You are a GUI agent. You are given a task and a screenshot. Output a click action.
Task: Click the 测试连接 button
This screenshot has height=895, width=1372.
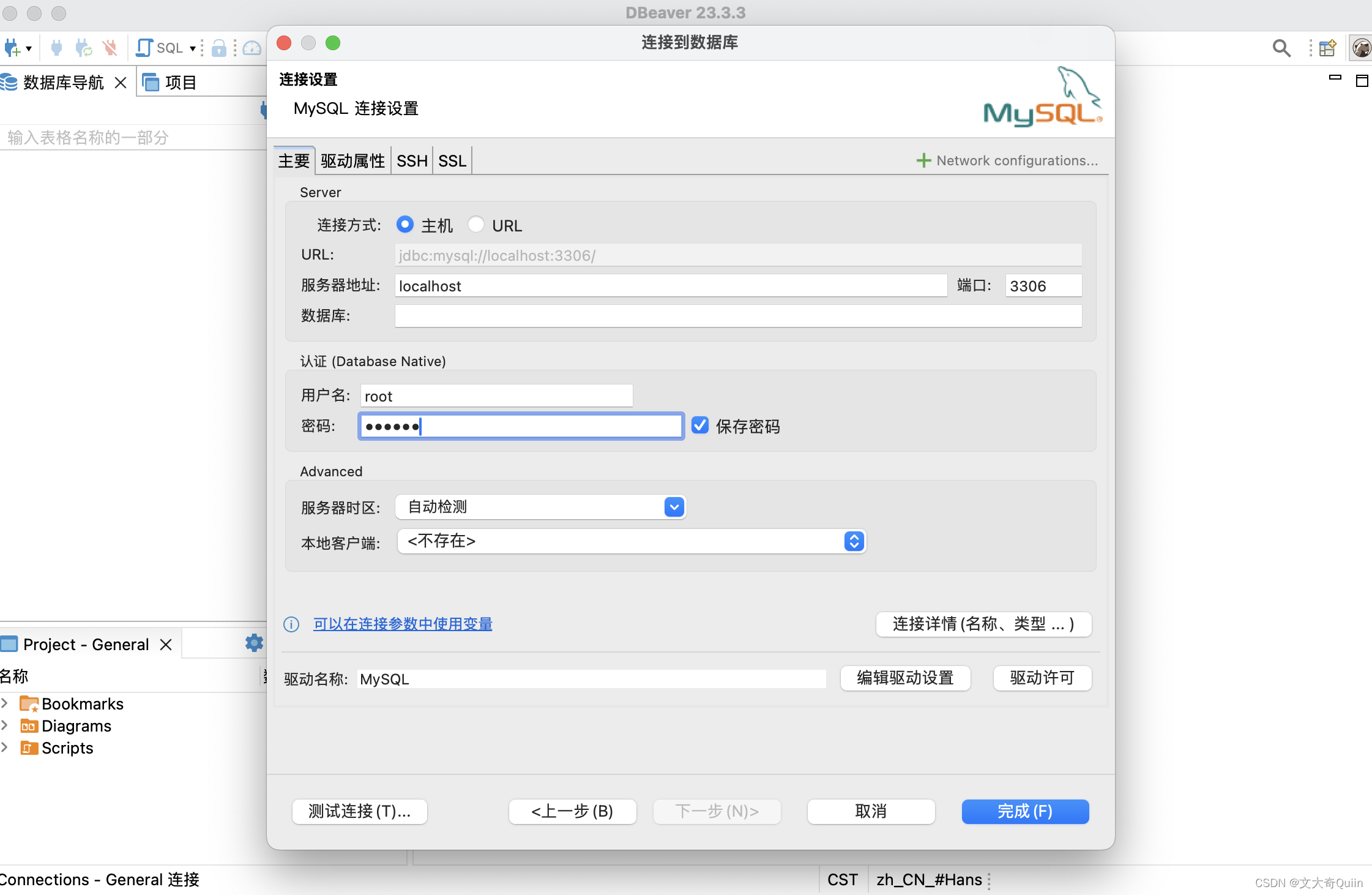[x=360, y=811]
